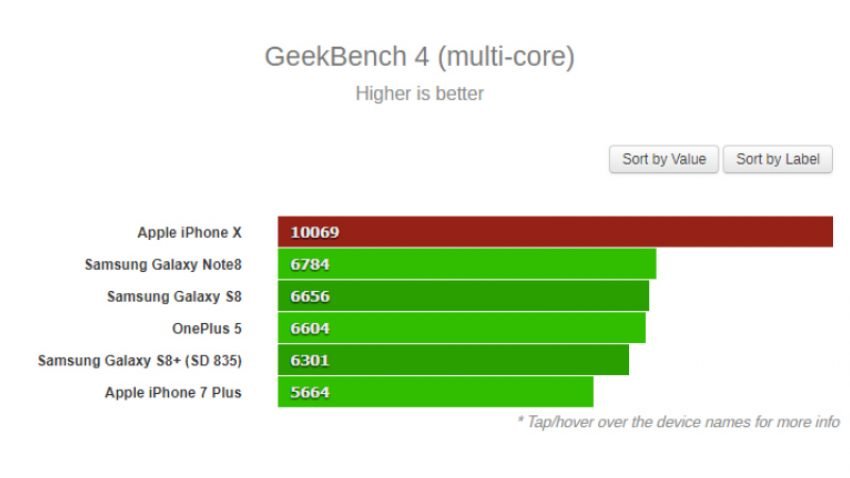Click the red iPhone X bar
Viewport: 850px width, 478px height.
[x=555, y=232]
